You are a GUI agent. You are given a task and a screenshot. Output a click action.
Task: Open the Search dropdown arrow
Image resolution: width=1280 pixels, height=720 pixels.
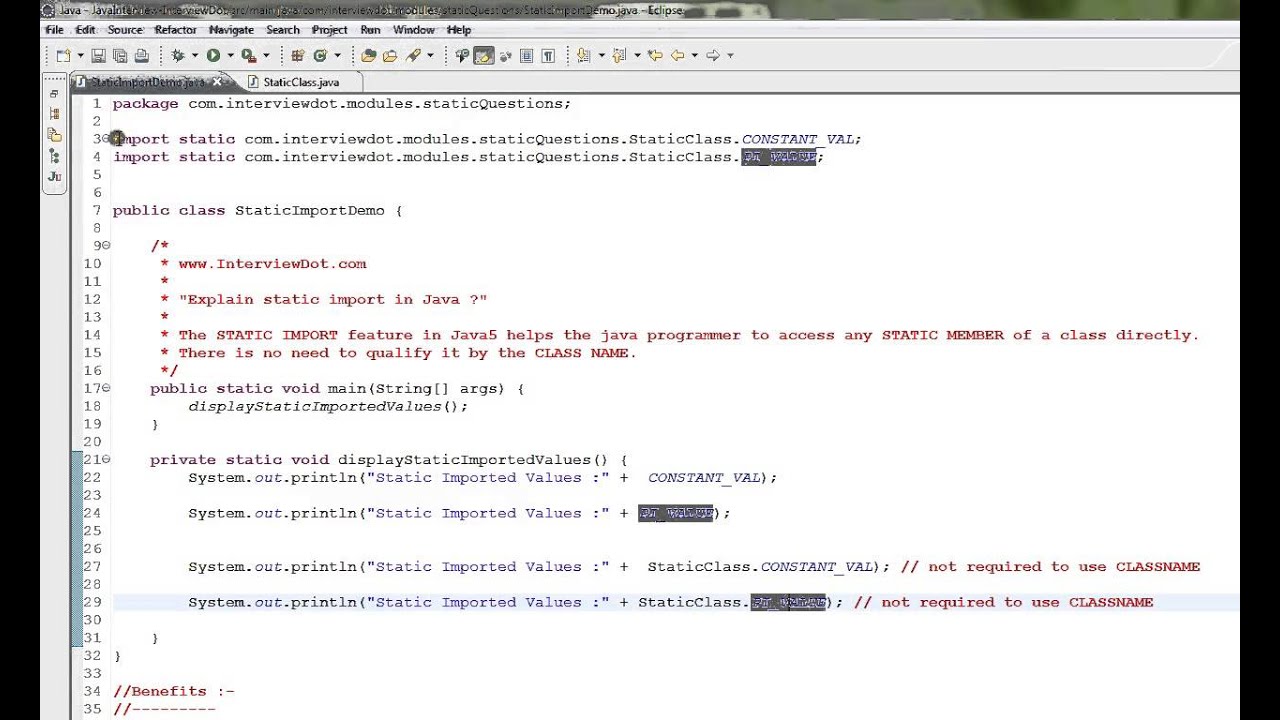(429, 55)
